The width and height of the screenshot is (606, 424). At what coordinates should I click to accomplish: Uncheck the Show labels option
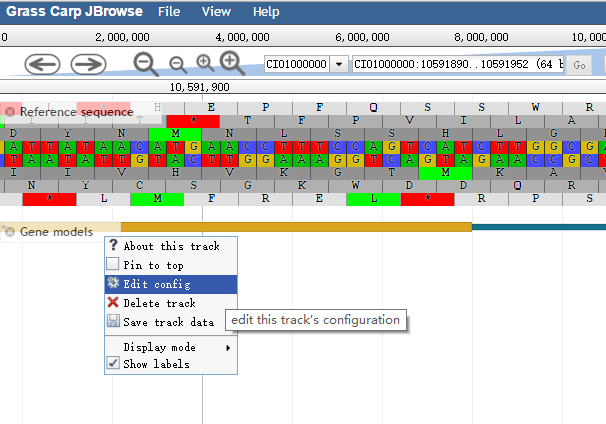tap(113, 364)
